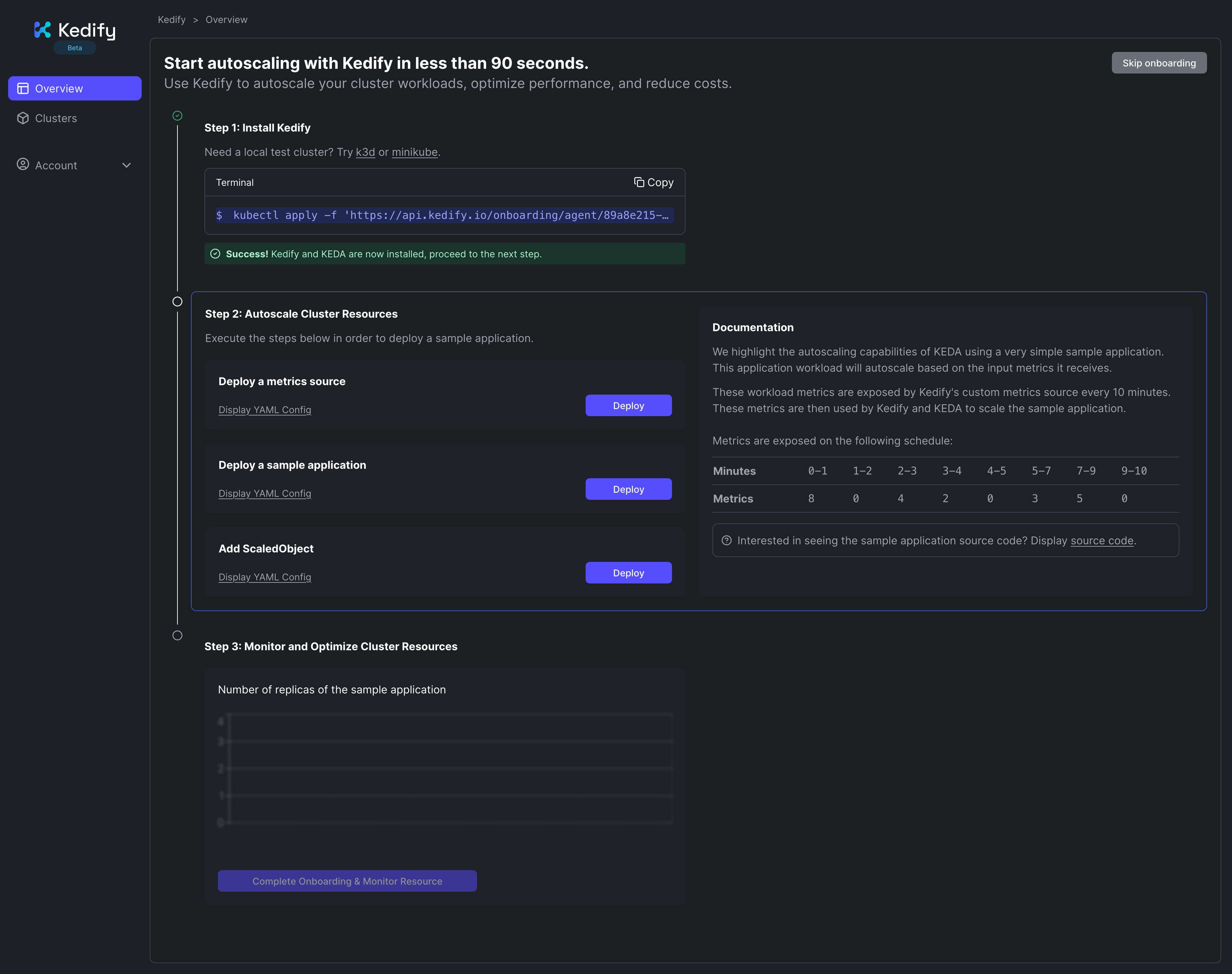Open the k3d link
1232x974 pixels.
pyautogui.click(x=366, y=152)
